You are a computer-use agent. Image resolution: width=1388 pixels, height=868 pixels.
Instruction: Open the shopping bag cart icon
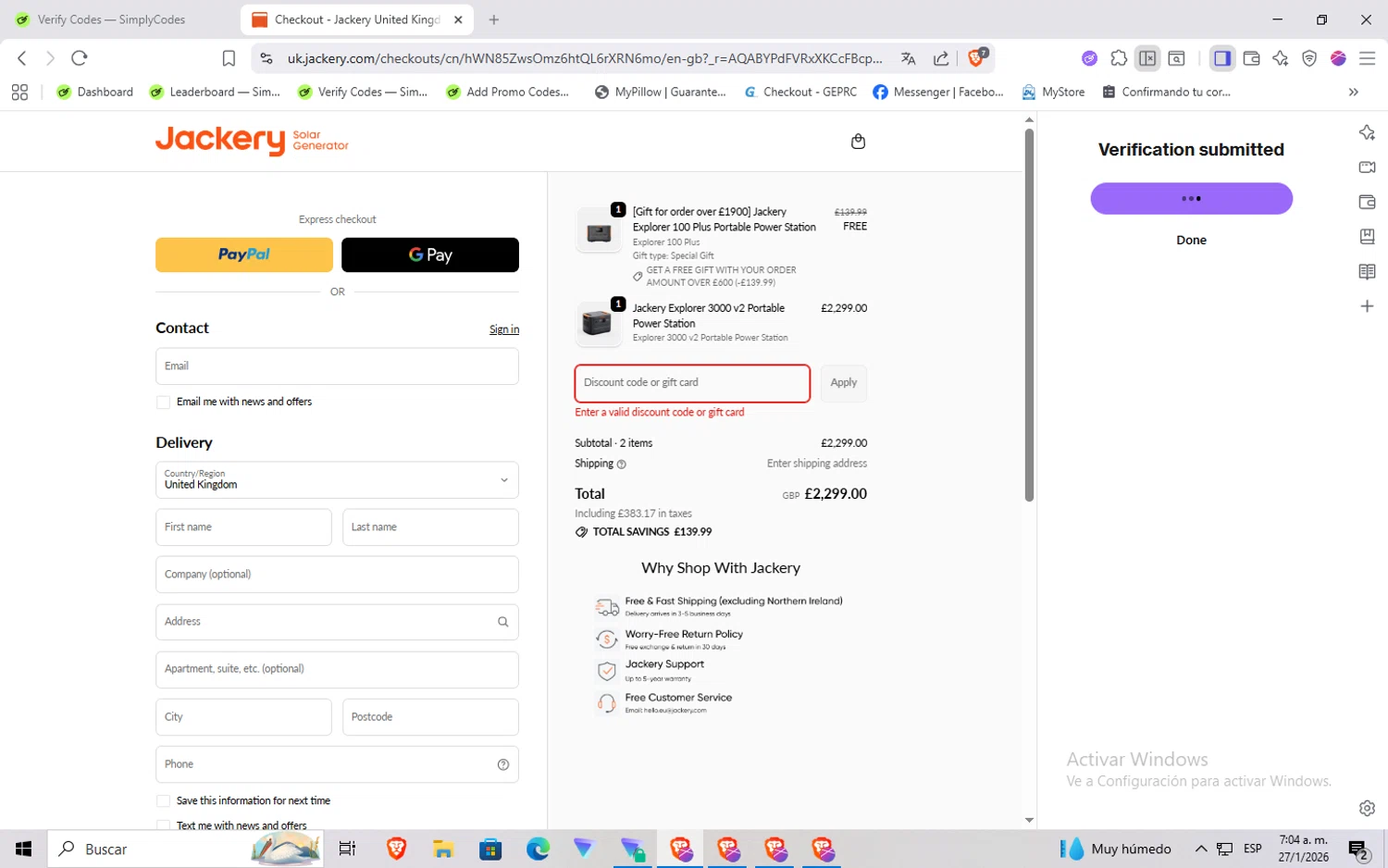[858, 142]
